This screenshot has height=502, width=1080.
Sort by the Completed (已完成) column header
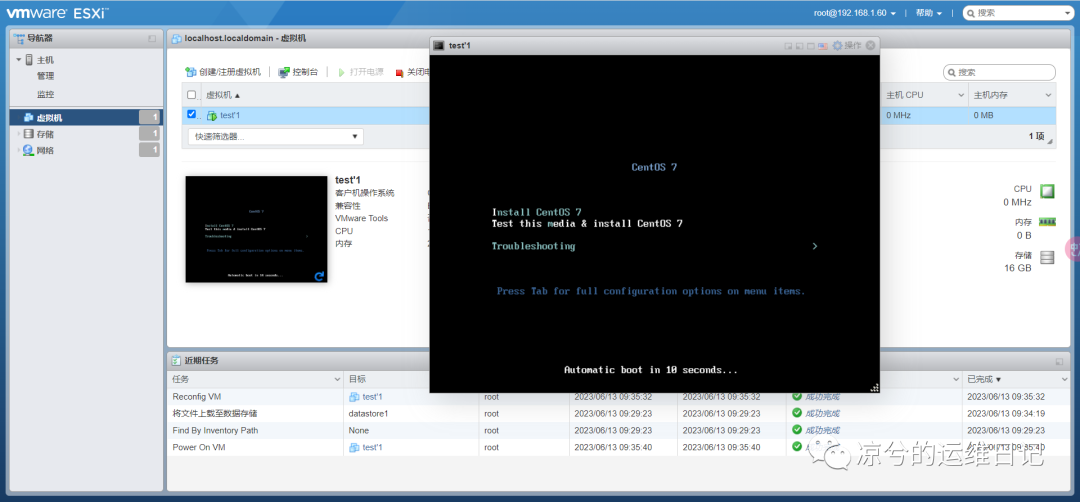[x=984, y=379]
